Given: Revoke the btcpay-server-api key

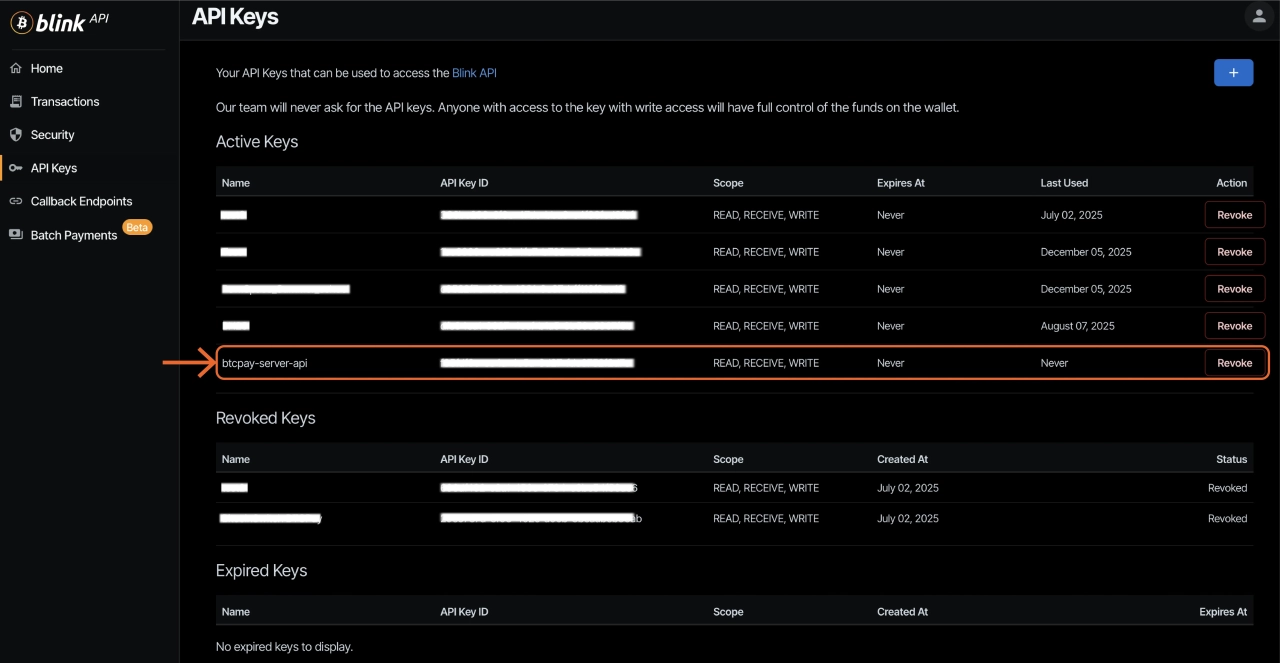Looking at the screenshot, I should pos(1234,363).
